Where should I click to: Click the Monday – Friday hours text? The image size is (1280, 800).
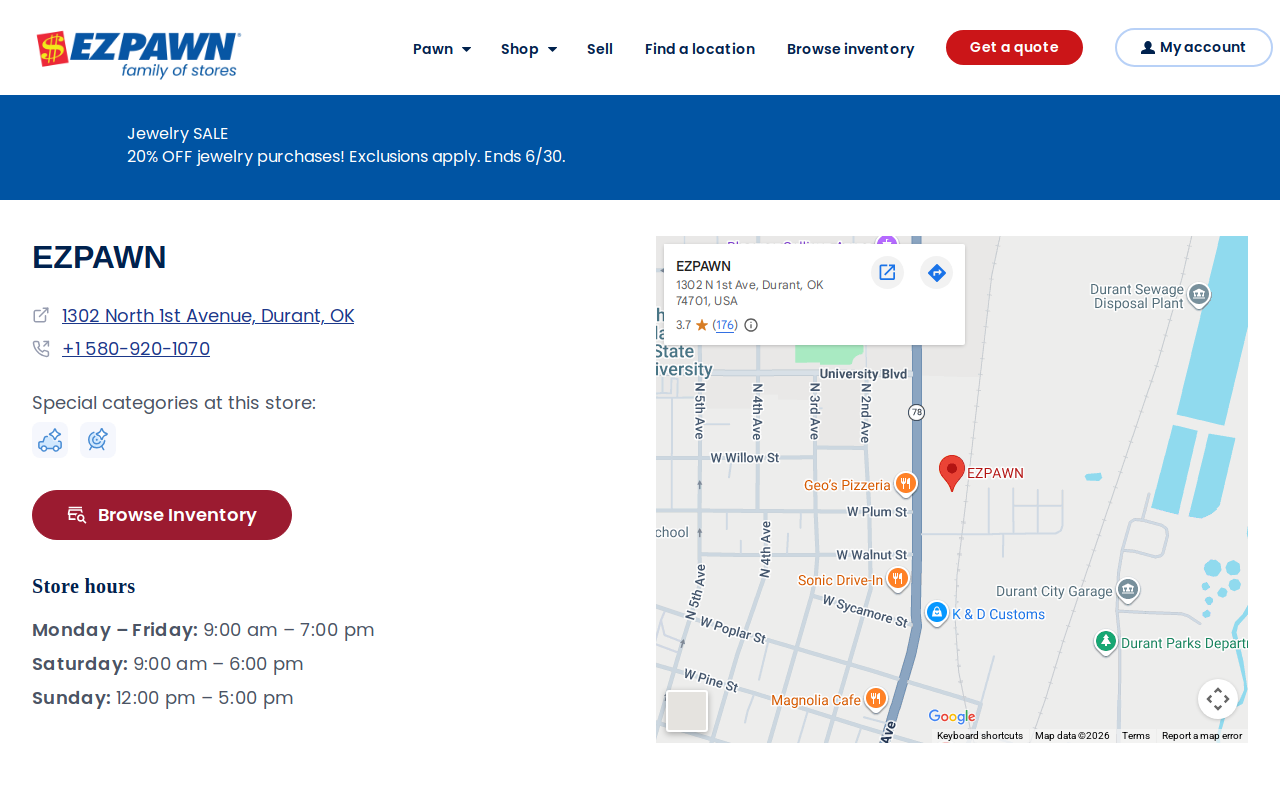(x=203, y=630)
